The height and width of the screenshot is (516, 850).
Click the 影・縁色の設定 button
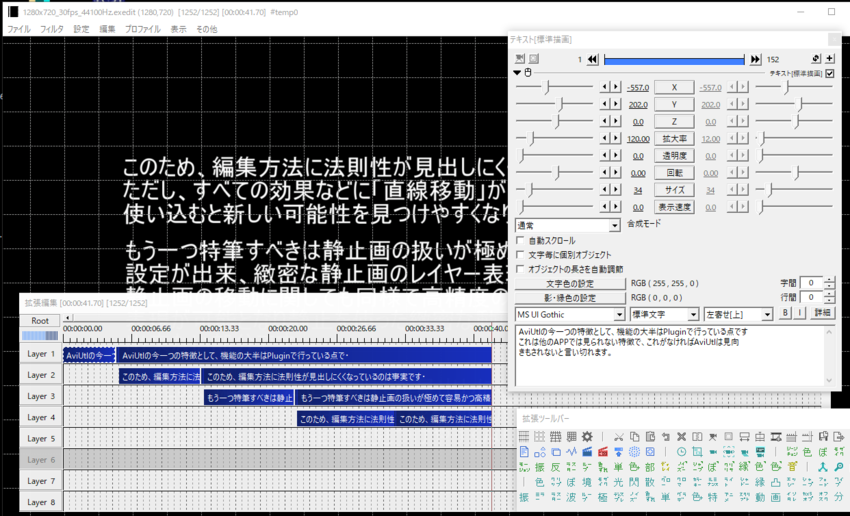click(570, 298)
